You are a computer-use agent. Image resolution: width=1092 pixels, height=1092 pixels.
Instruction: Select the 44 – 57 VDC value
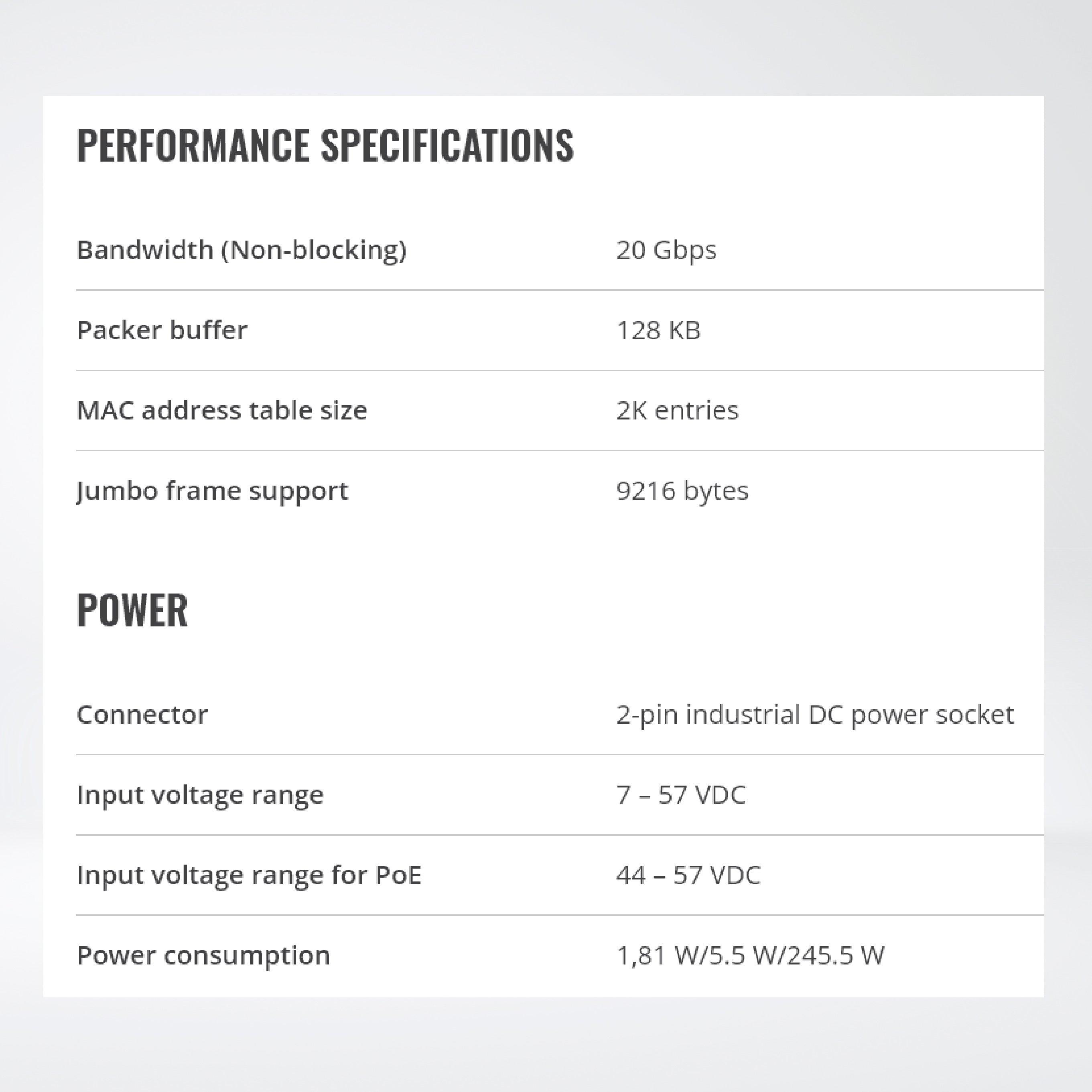688,875
